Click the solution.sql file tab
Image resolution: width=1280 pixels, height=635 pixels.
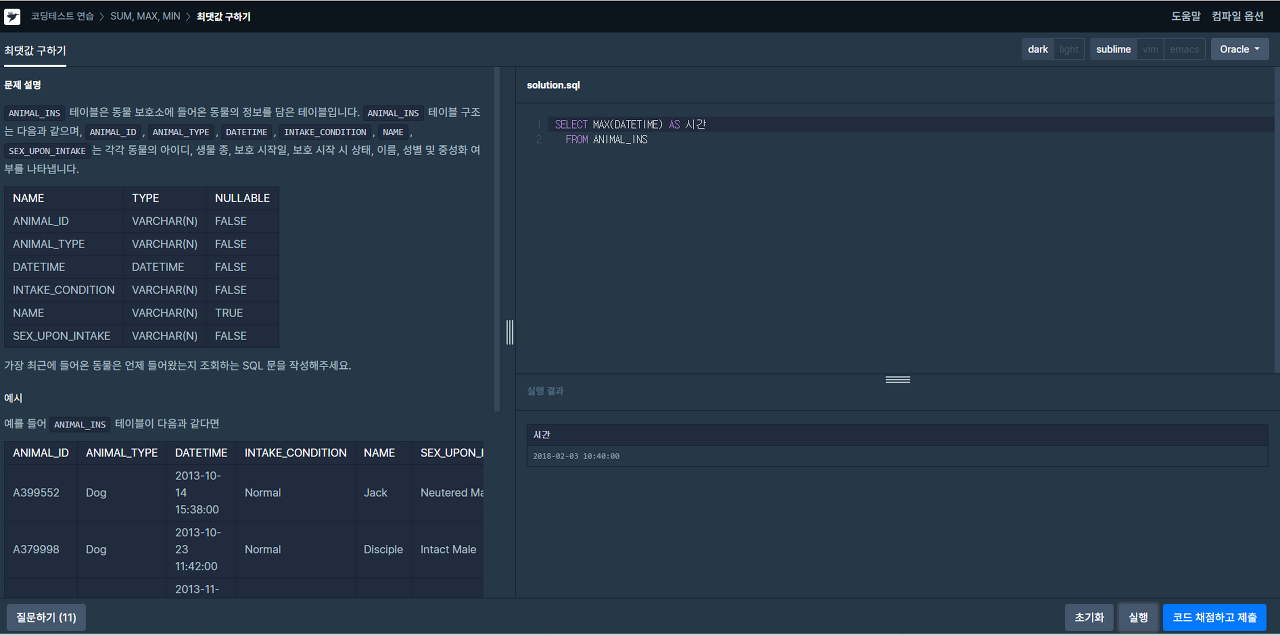pyautogui.click(x=553, y=85)
